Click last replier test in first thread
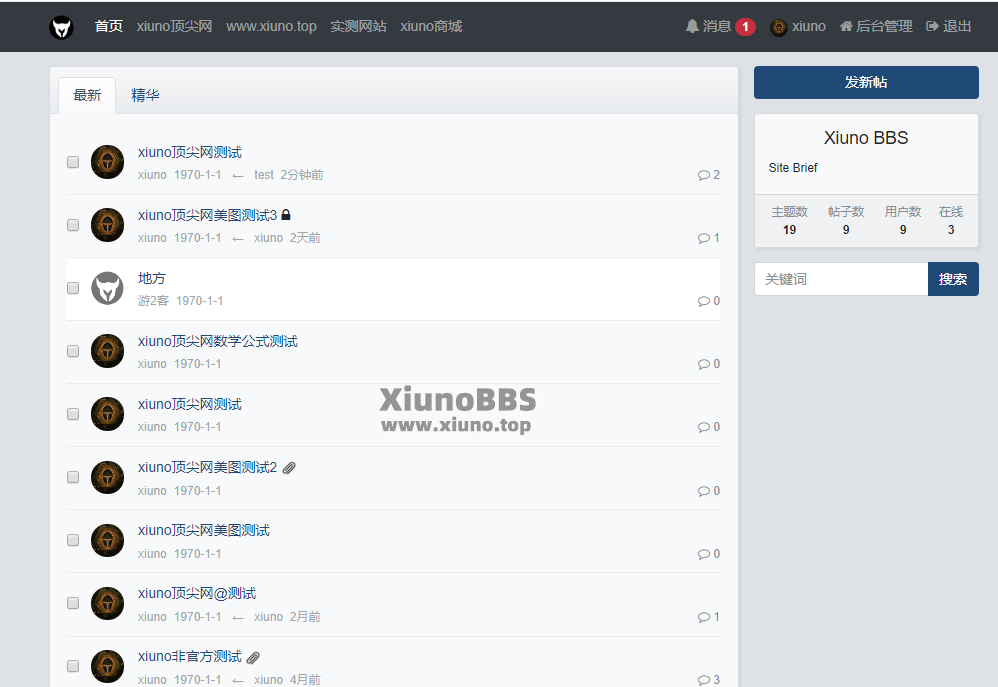 [264, 174]
